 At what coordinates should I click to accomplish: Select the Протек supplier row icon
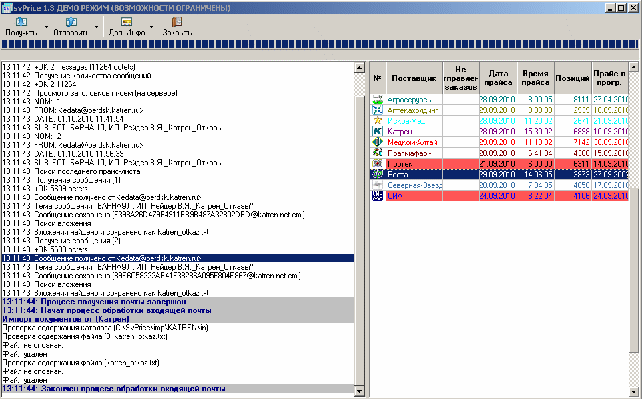coord(377,164)
